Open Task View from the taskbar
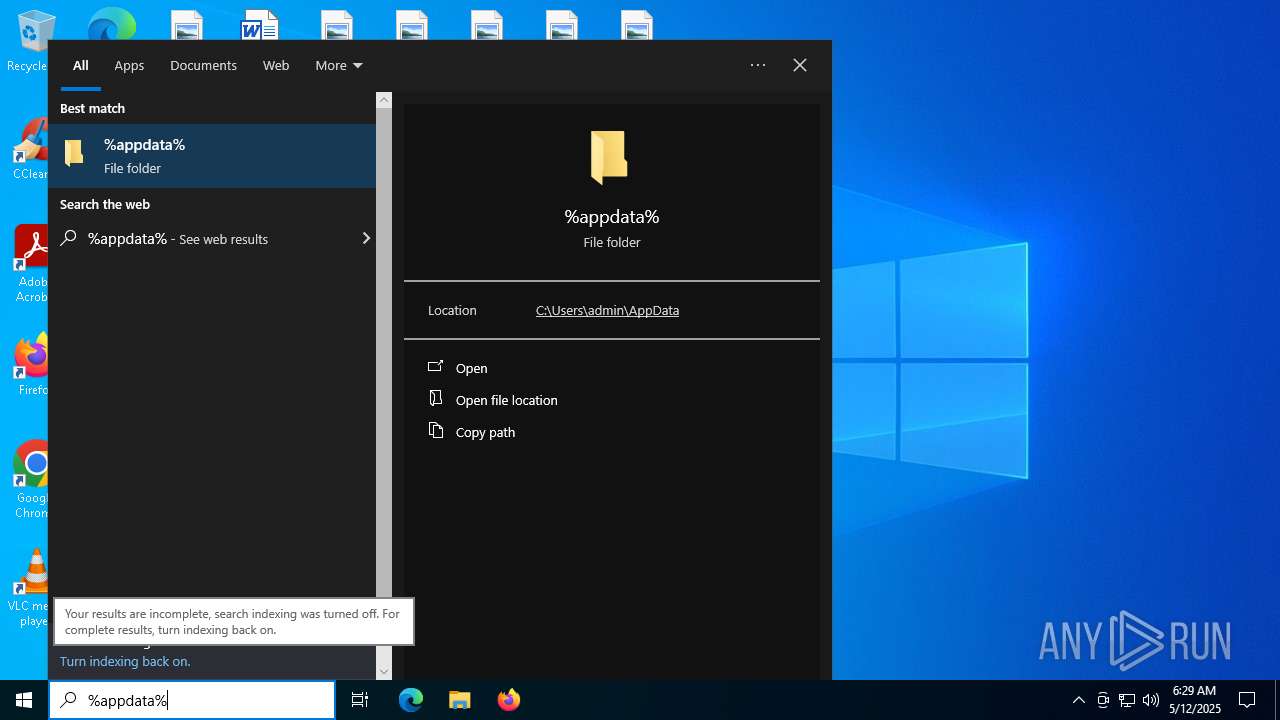 point(360,700)
